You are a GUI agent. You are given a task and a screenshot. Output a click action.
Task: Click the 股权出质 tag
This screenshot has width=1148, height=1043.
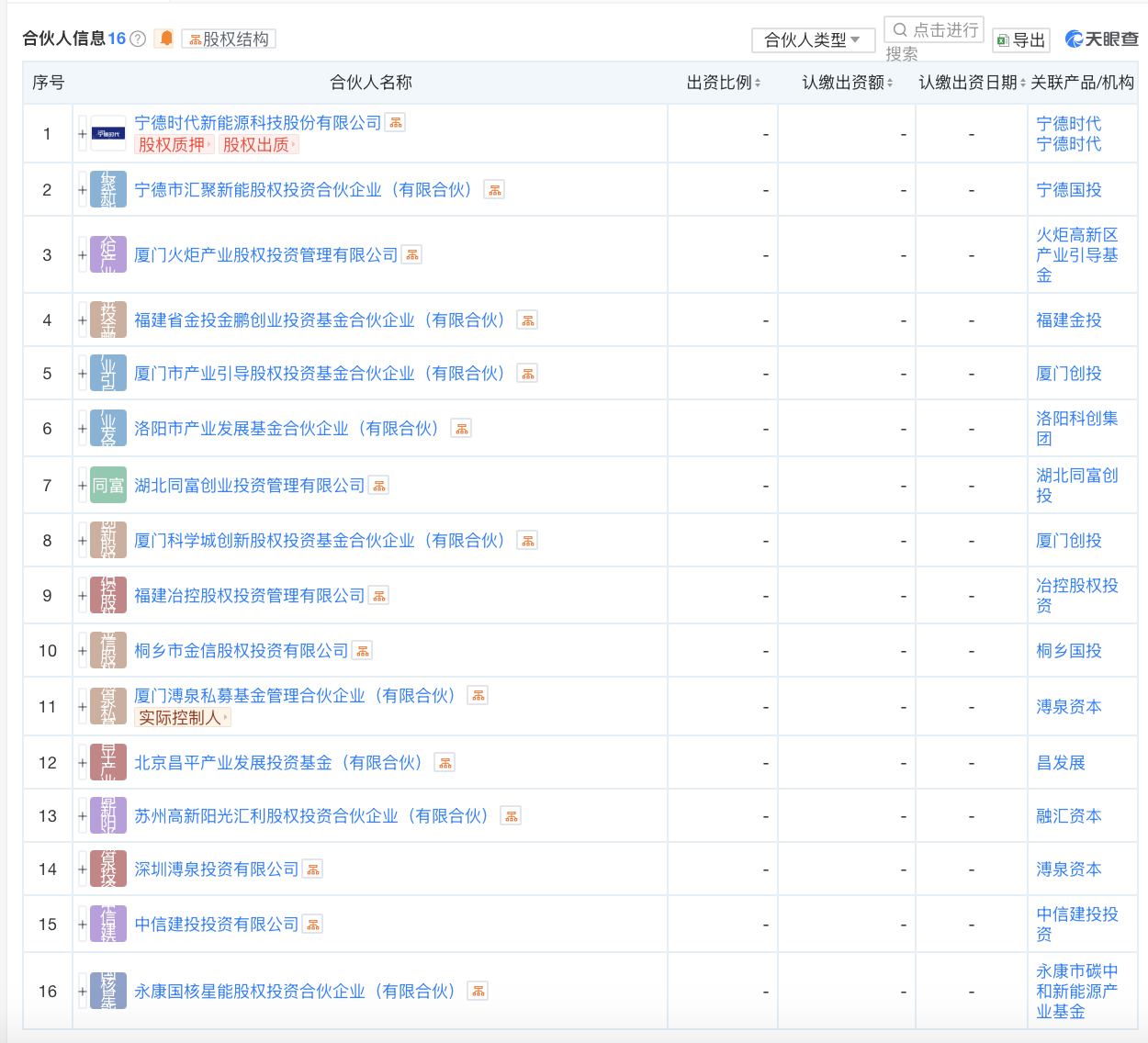[259, 145]
